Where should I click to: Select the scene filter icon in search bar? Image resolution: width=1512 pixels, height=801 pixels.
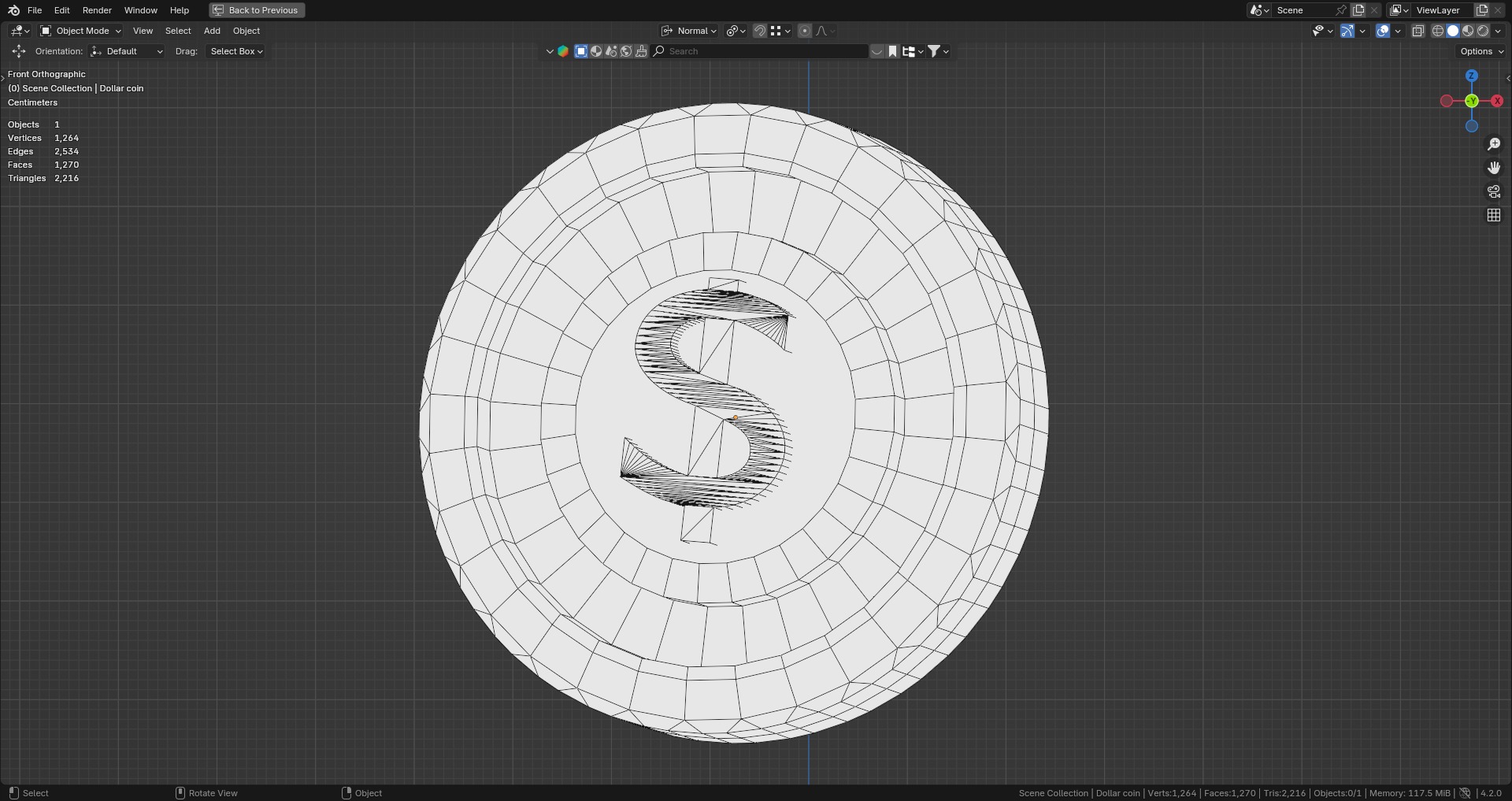611,51
